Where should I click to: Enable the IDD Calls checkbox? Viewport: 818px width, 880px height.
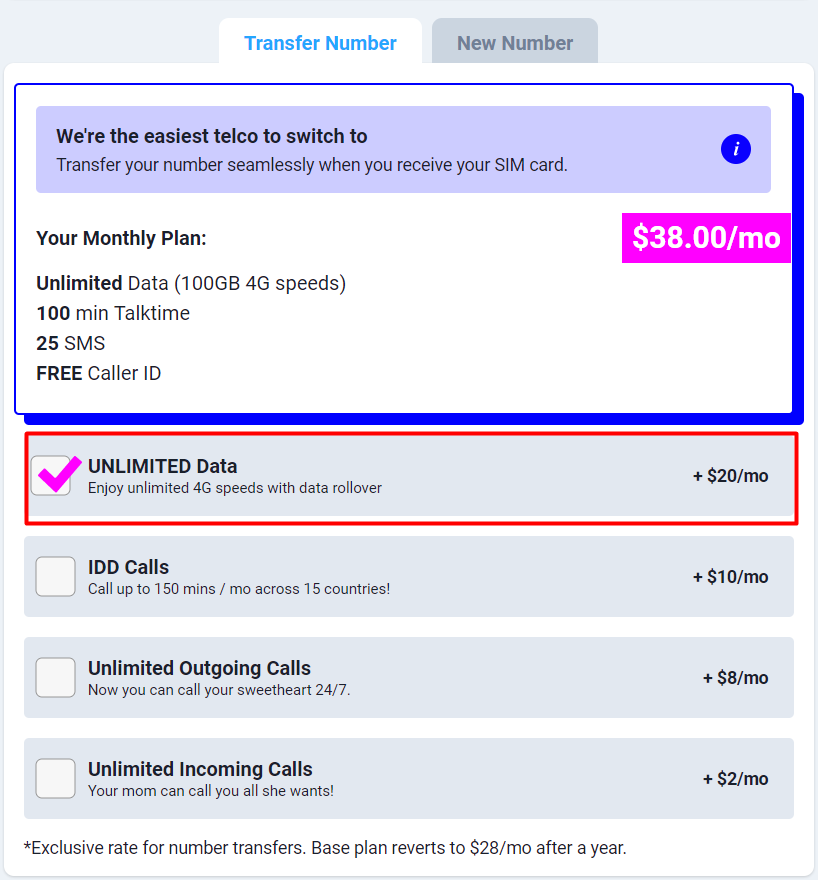55,577
